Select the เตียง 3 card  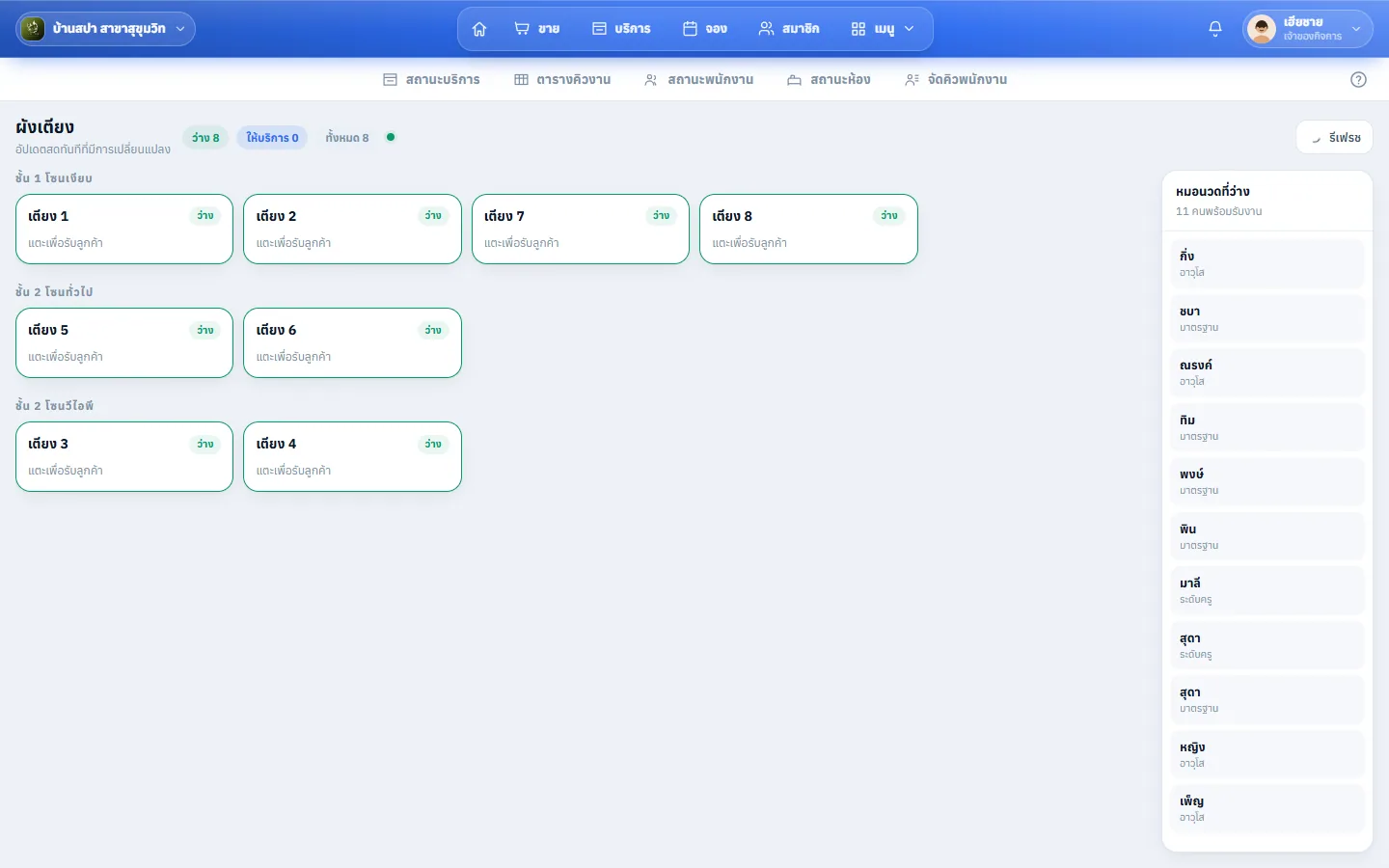pos(124,457)
